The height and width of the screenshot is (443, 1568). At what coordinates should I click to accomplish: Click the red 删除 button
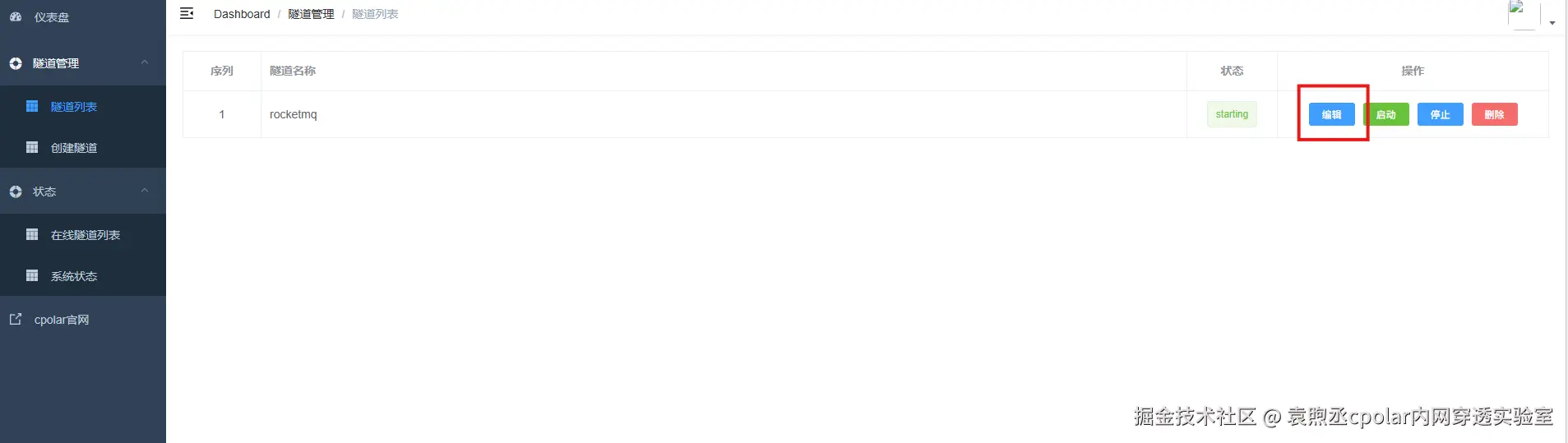coord(1494,114)
